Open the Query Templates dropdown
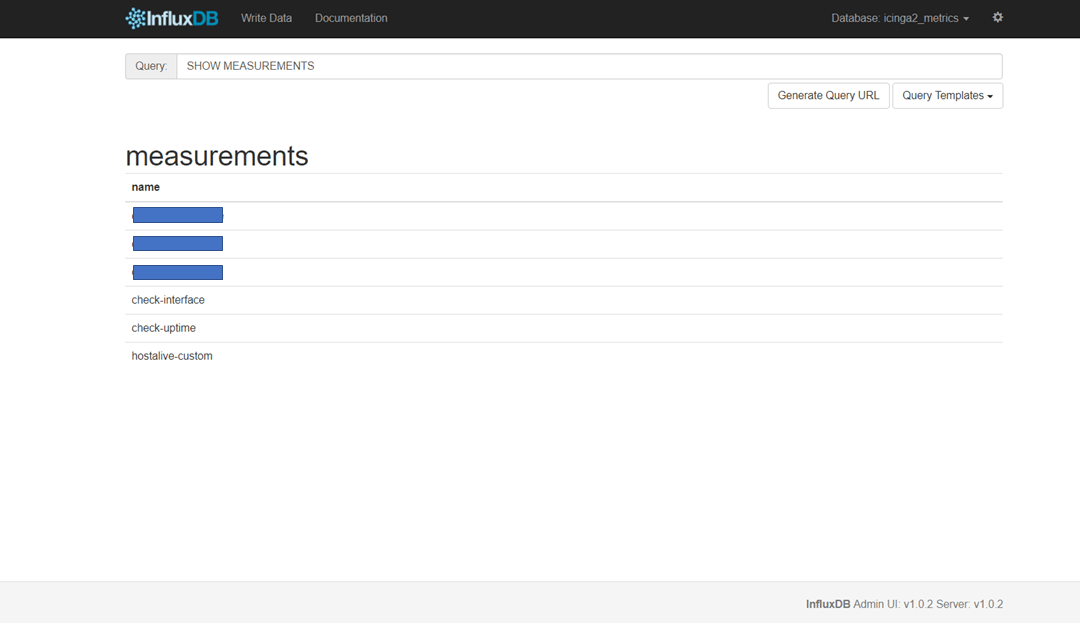 pos(948,96)
